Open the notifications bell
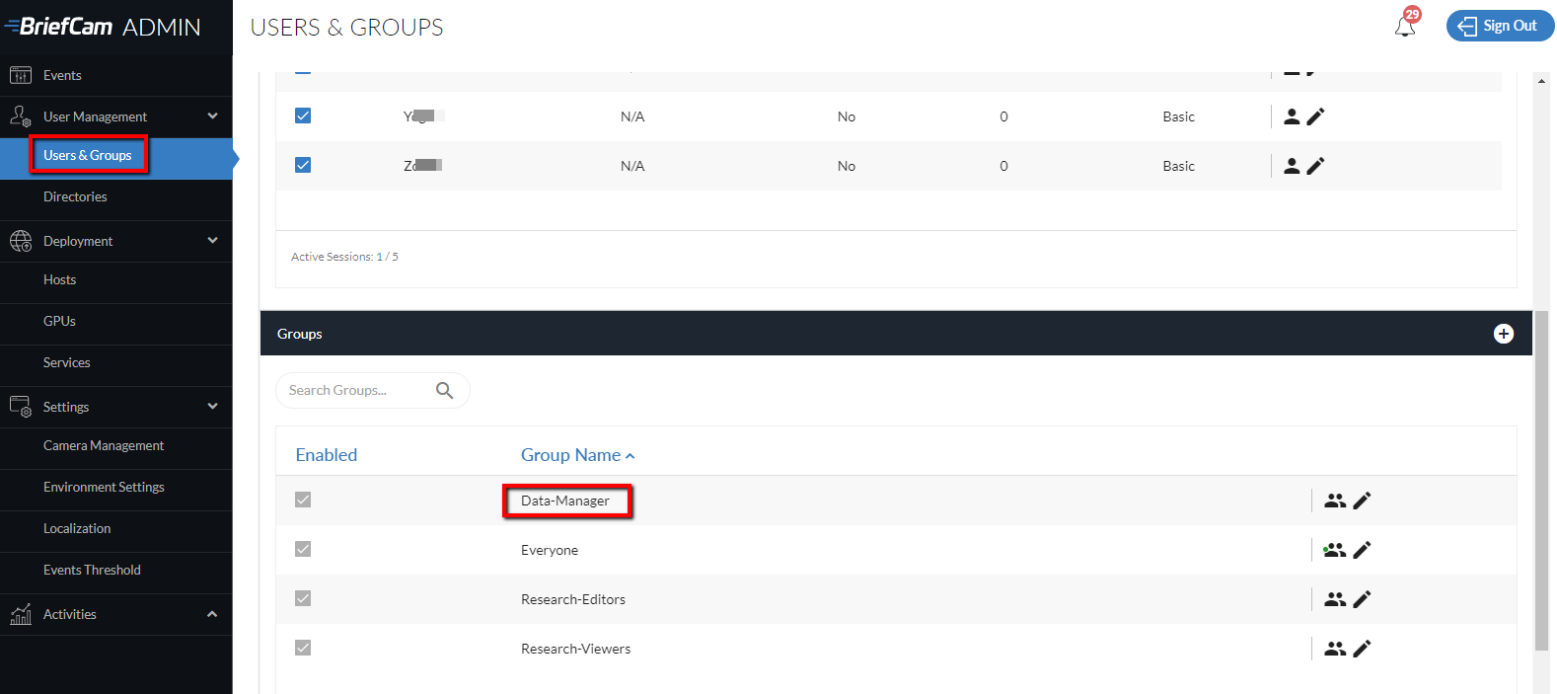 1405,26
